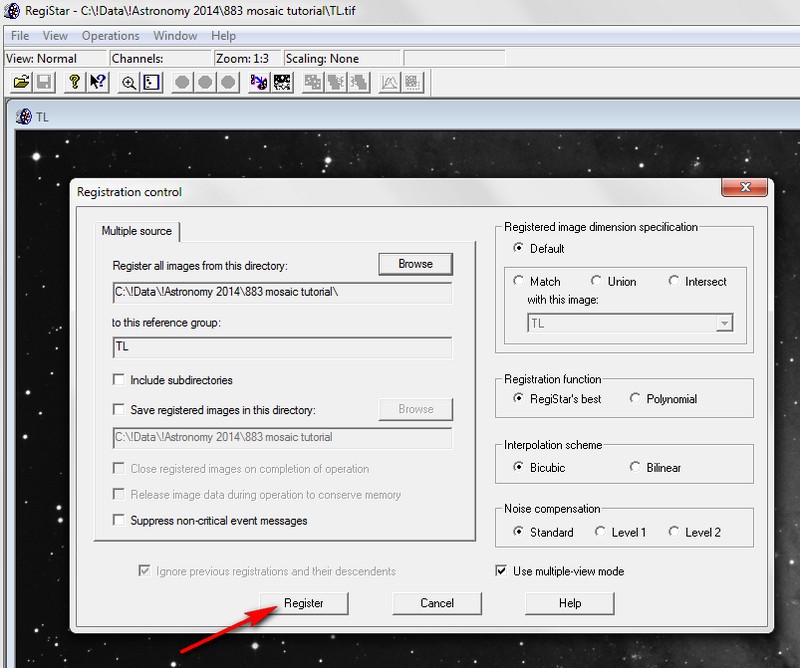Click the yellow question mark help icon
This screenshot has height=668, width=800.
tap(73, 83)
